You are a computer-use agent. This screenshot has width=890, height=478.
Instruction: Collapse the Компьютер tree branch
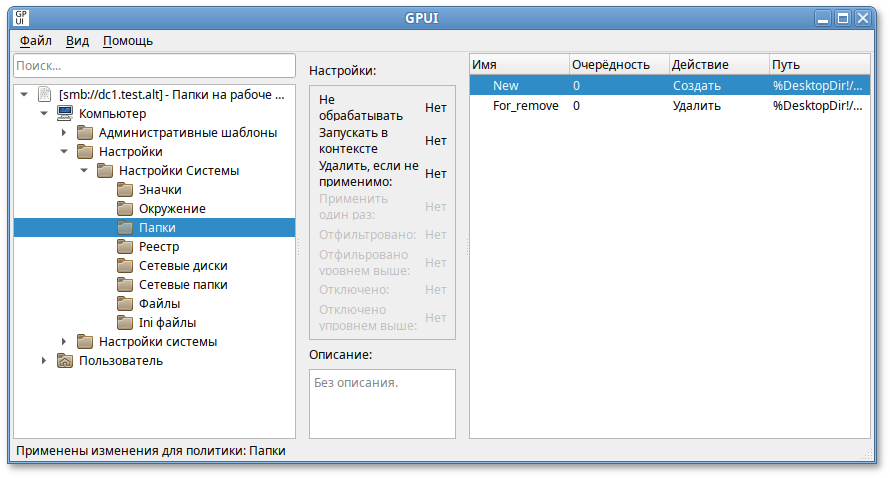click(x=44, y=114)
